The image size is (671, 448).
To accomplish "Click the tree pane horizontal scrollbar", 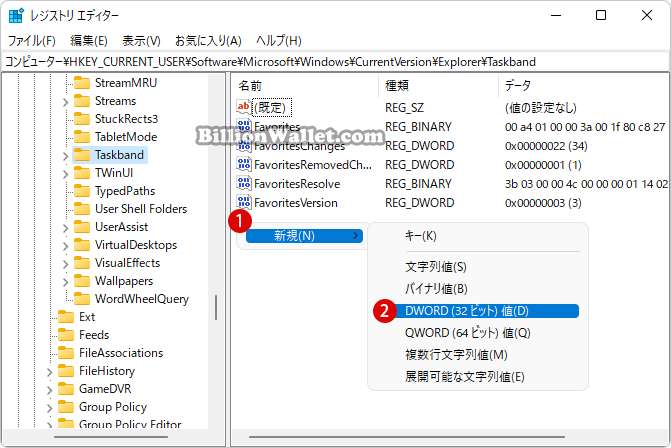I will [x=111, y=437].
